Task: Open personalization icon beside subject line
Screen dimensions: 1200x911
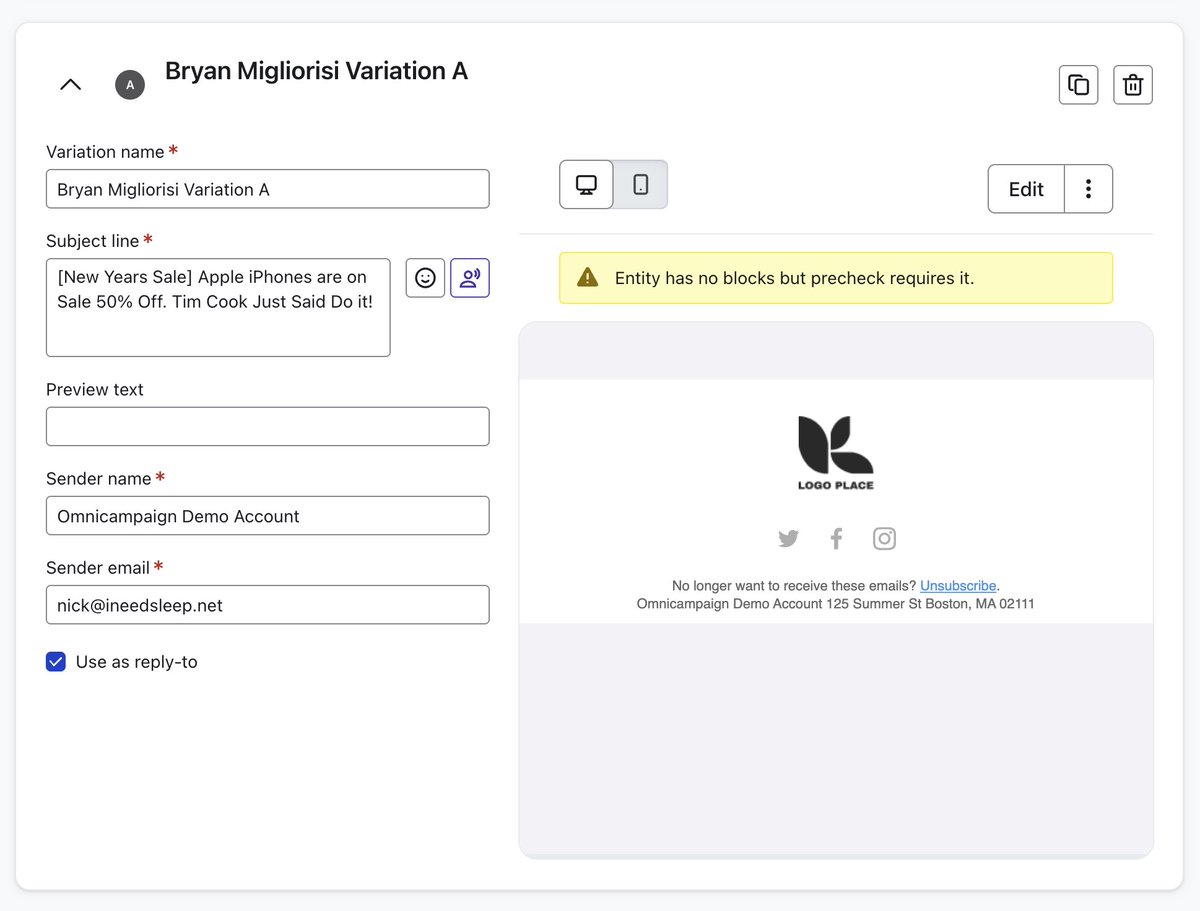Action: pyautogui.click(x=470, y=278)
